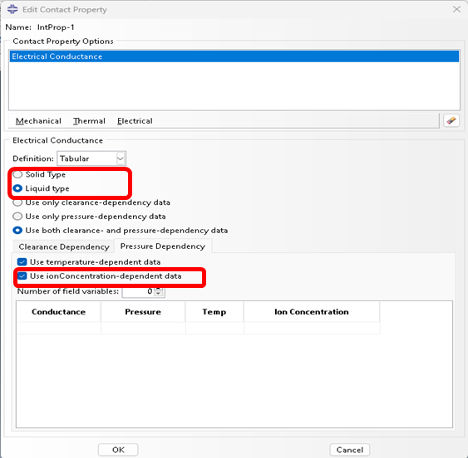Choose Use only pressure-dependency data option
Viewport: 468px width, 458px height.
coord(18,216)
